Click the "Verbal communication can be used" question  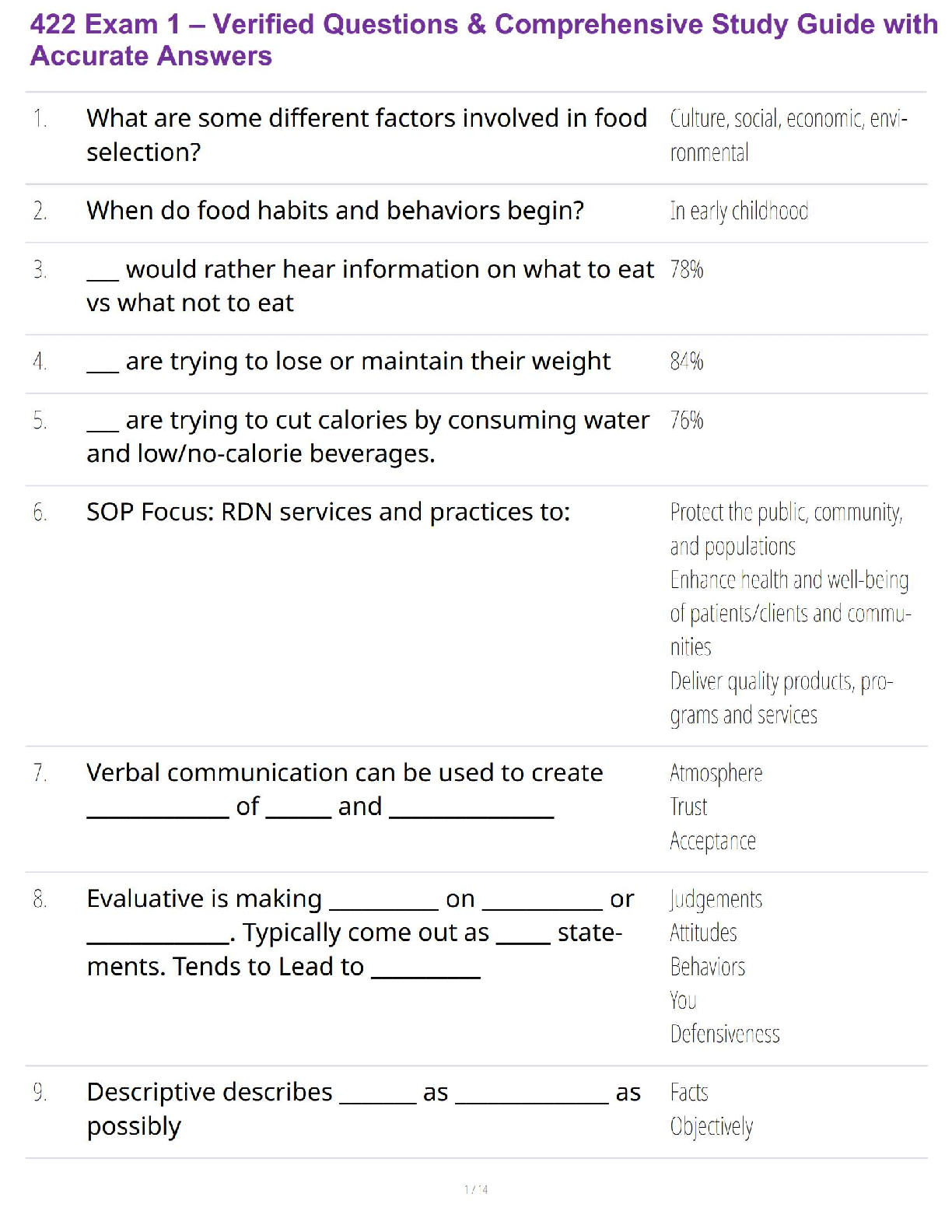345,773
